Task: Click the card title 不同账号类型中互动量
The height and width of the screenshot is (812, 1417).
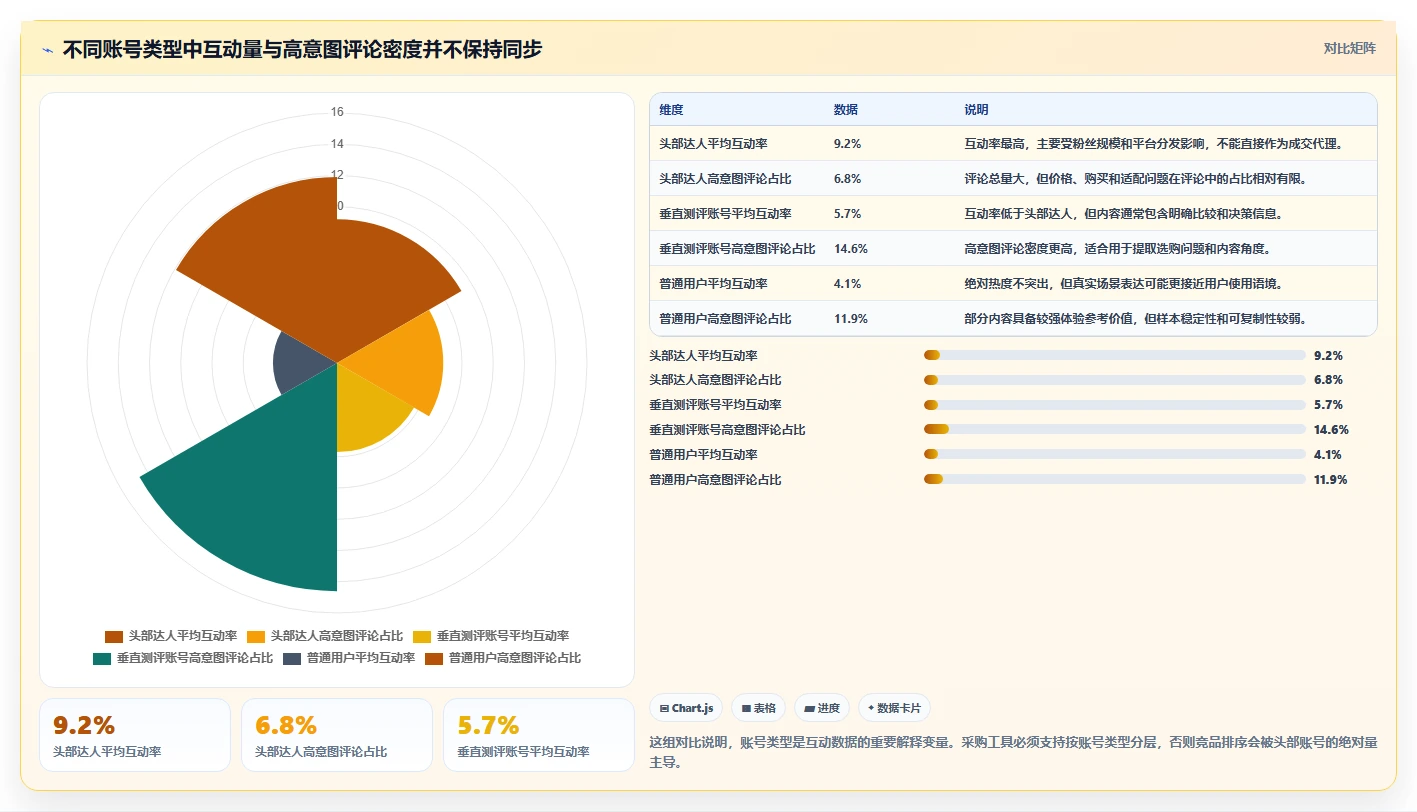Action: coord(302,49)
